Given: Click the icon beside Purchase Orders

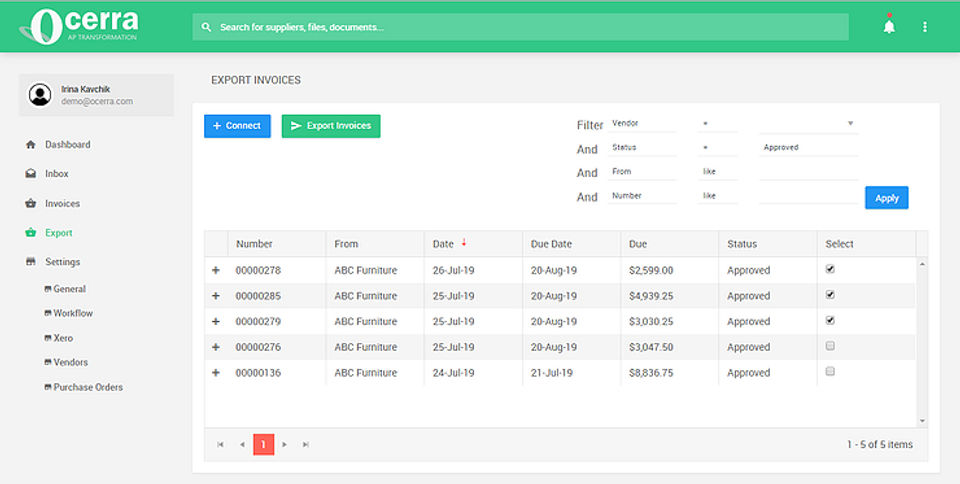Looking at the screenshot, I should click(48, 387).
